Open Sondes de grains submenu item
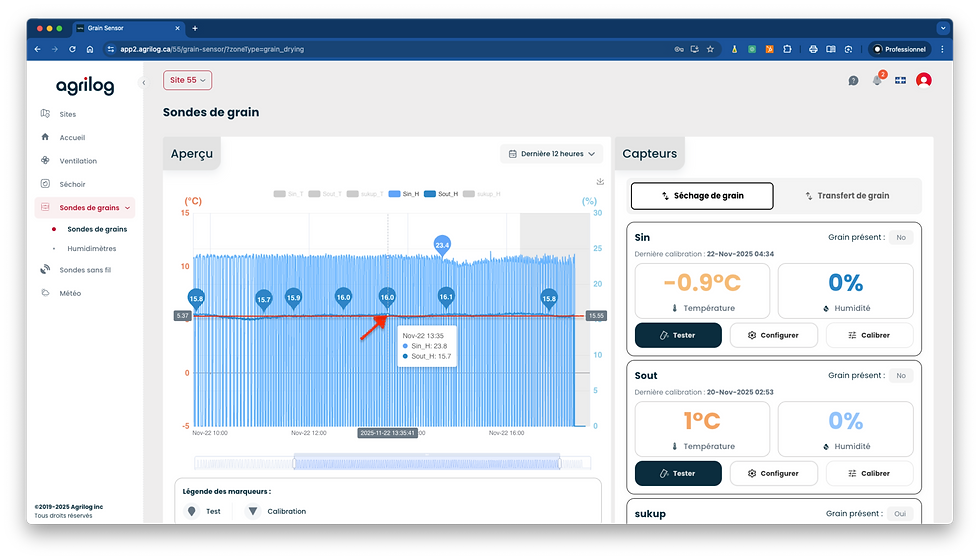This screenshot has height=560, width=980. coord(97,229)
